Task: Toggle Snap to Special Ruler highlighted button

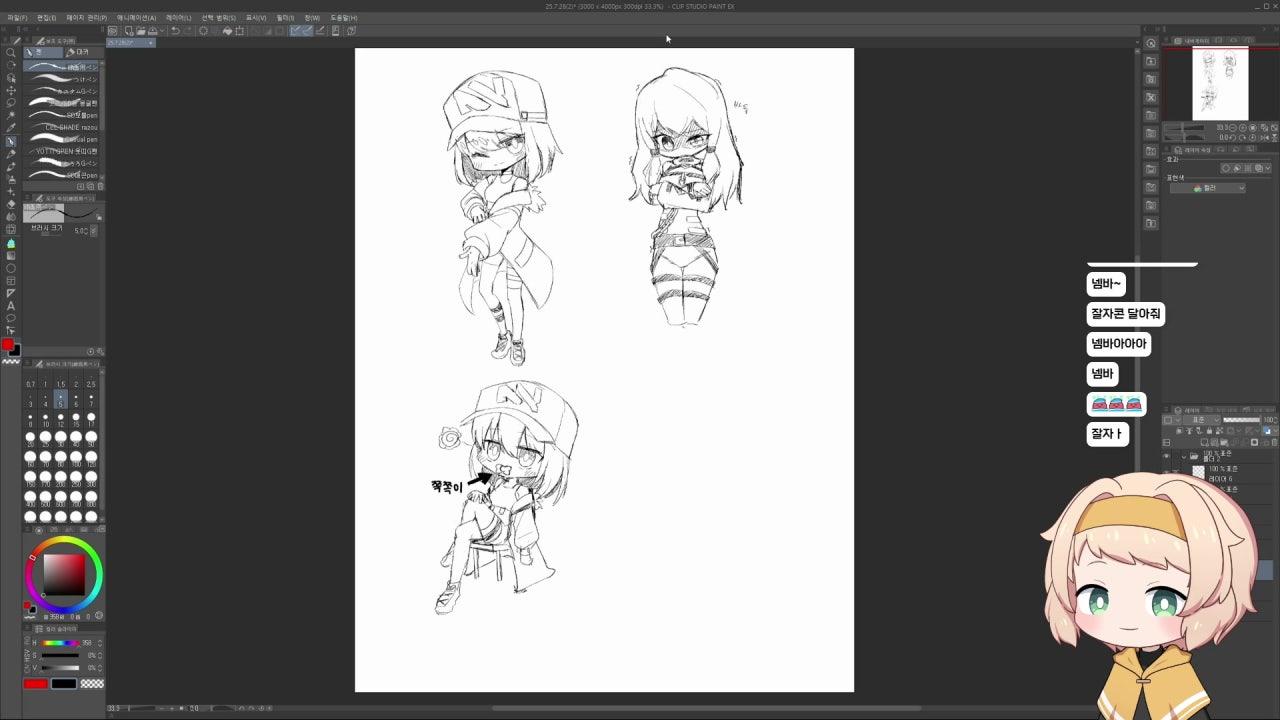Action: (x=309, y=30)
